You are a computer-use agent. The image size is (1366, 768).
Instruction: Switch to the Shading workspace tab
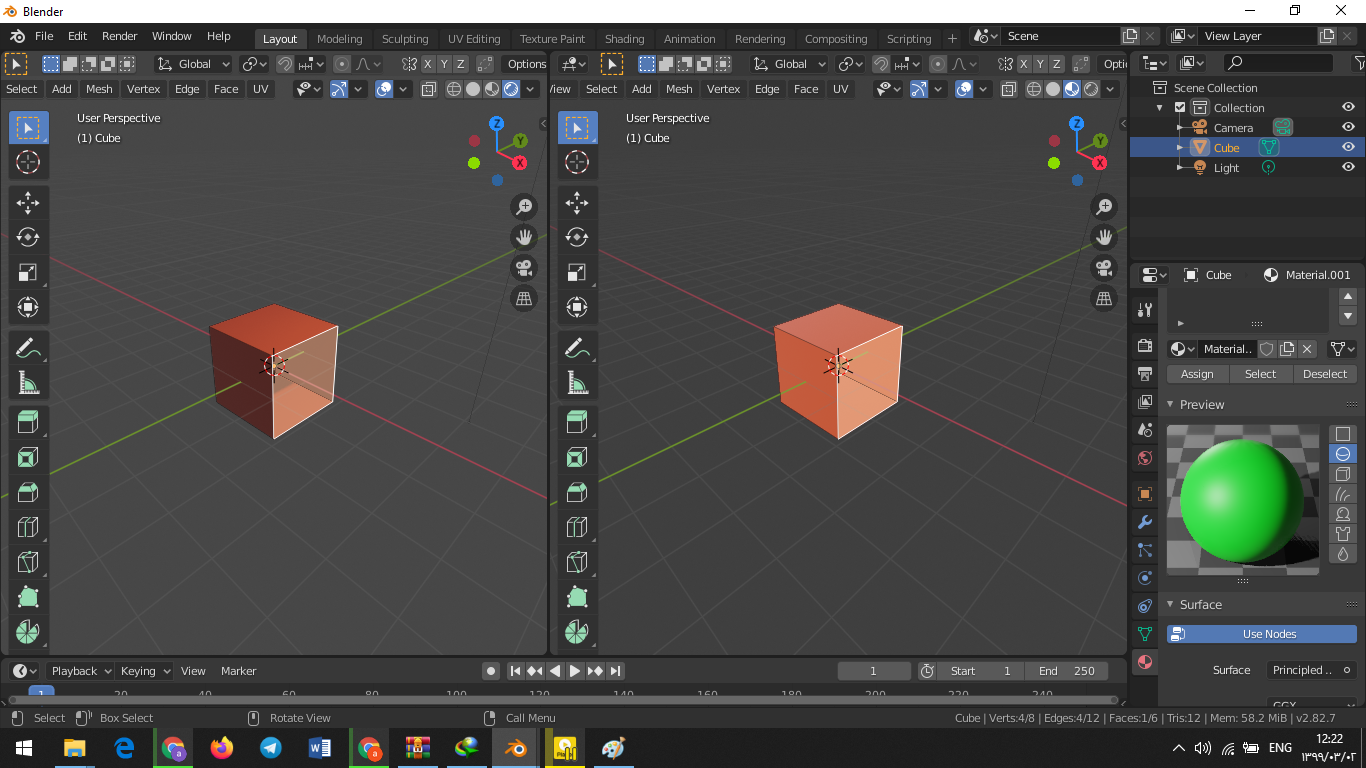(624, 39)
